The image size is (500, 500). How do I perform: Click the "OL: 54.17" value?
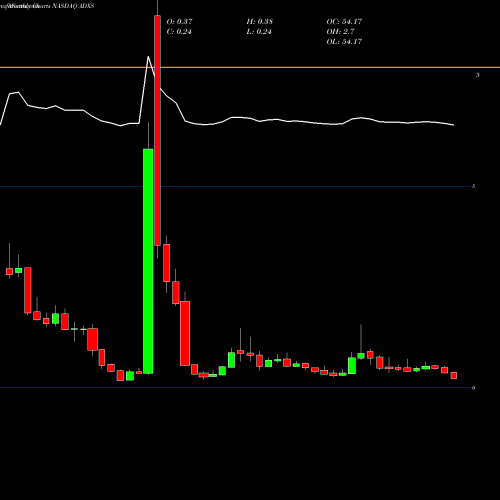344,42
